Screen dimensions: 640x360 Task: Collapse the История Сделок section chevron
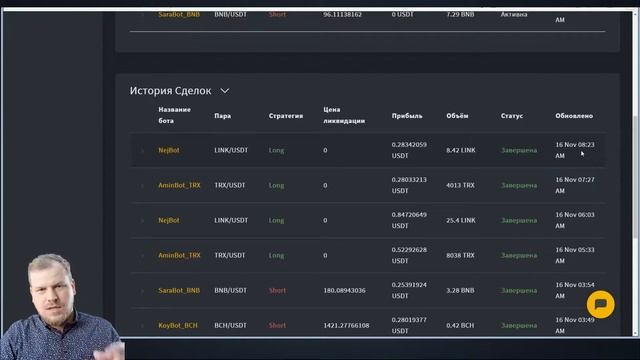(x=225, y=91)
